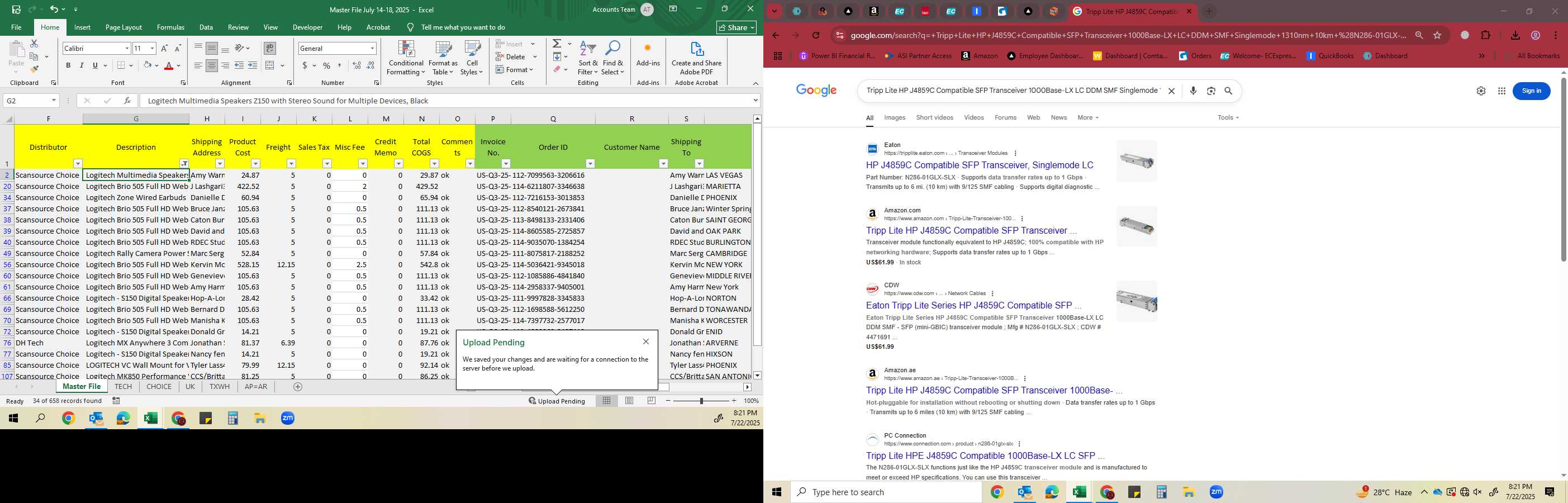Screen dimensions: 1568x503
Task: Switch to the TECH sheet tab
Action: (x=123, y=387)
